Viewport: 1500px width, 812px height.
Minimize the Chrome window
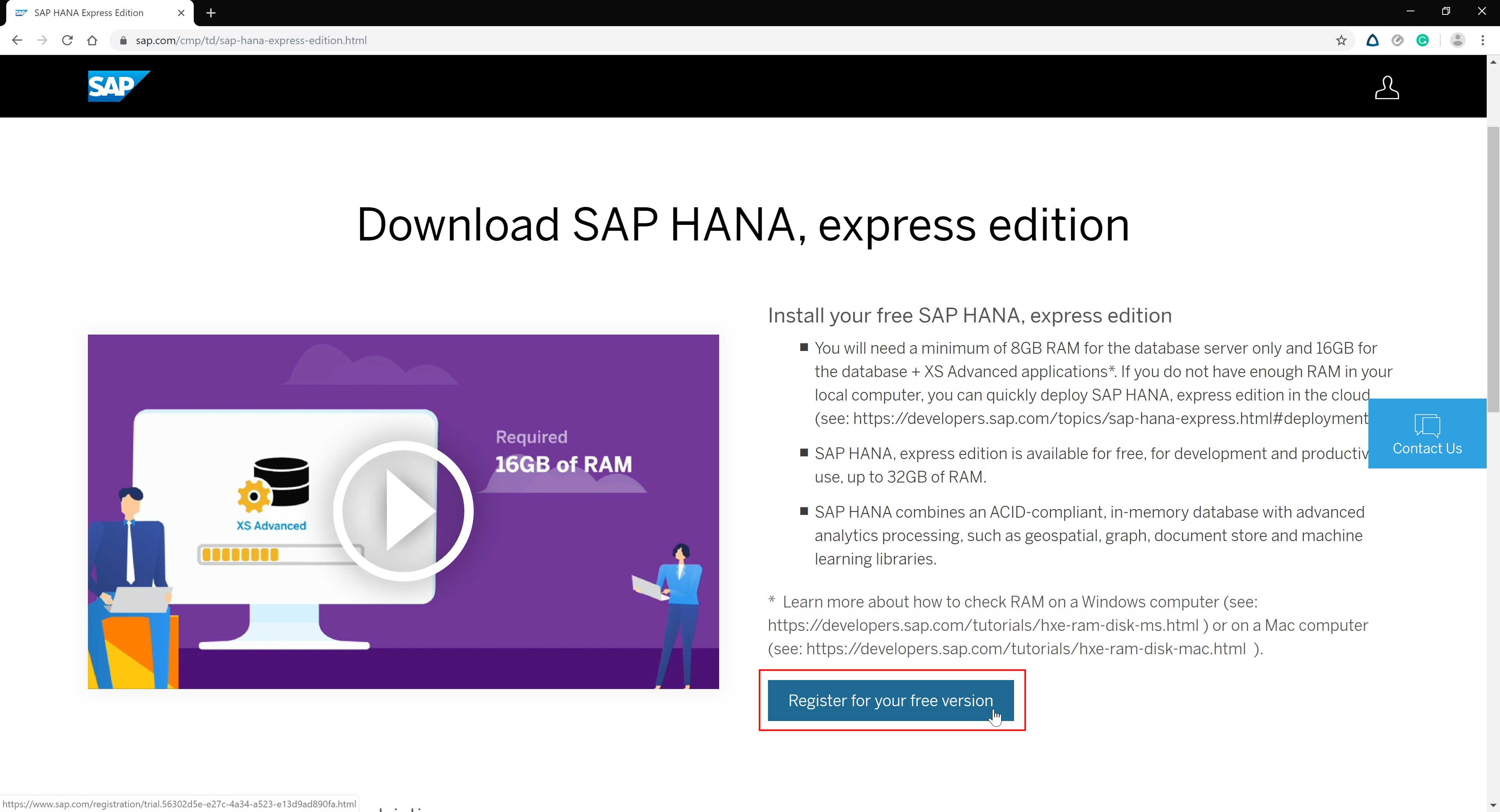pos(1410,11)
